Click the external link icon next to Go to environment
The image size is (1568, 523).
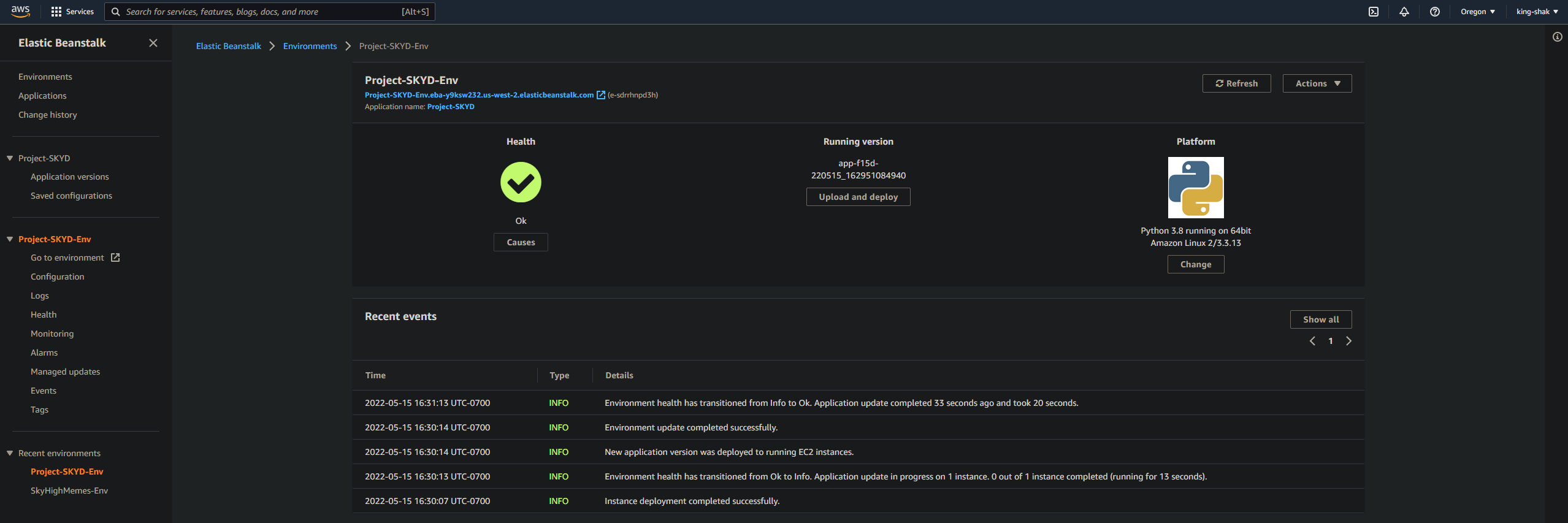tap(115, 258)
